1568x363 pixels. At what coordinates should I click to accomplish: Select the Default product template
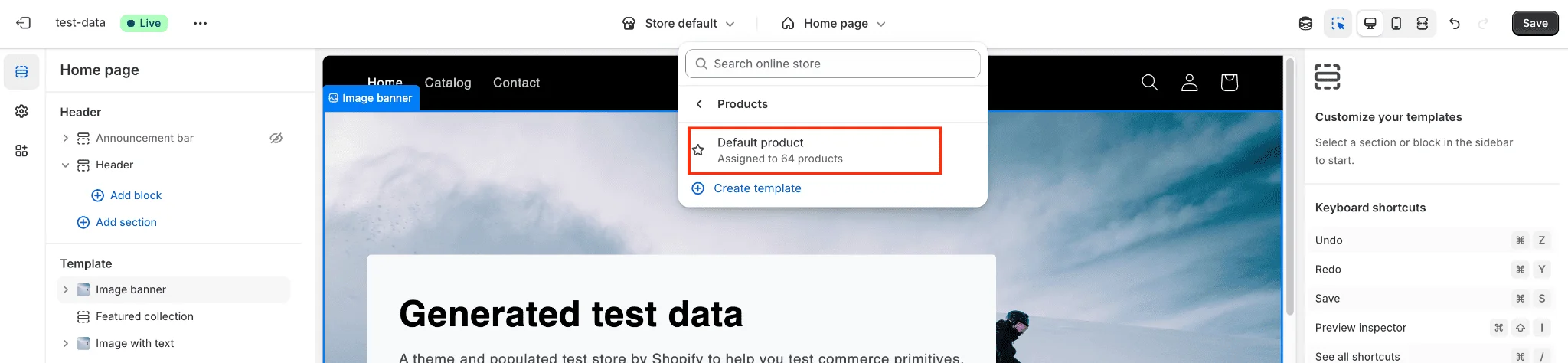(x=814, y=150)
